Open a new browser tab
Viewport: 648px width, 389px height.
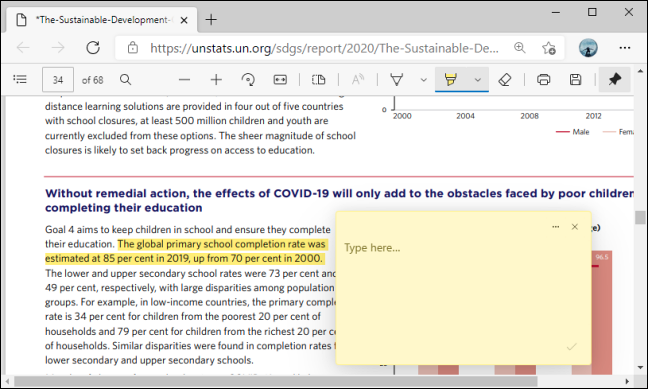pos(211,19)
